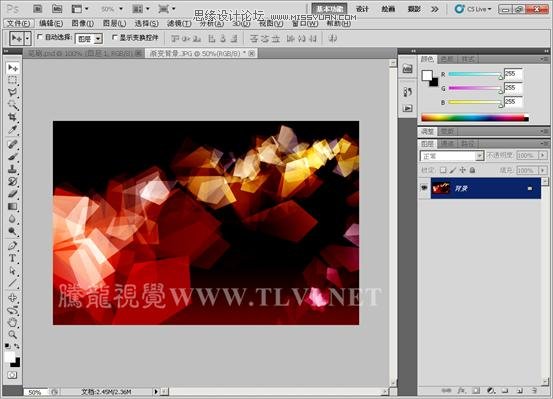Enable the 显示变换控件 checkbox
Image resolution: width=553 pixels, height=399 pixels.
114,37
